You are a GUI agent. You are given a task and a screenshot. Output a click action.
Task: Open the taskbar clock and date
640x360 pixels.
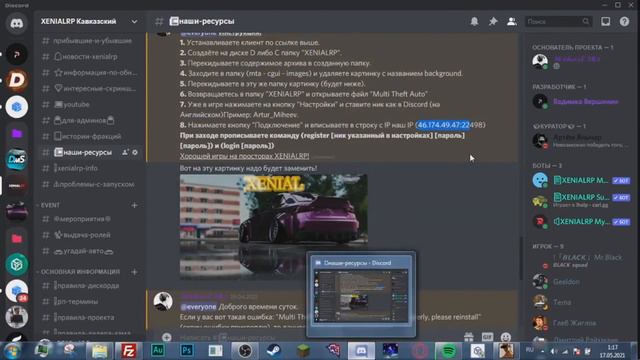(612, 351)
